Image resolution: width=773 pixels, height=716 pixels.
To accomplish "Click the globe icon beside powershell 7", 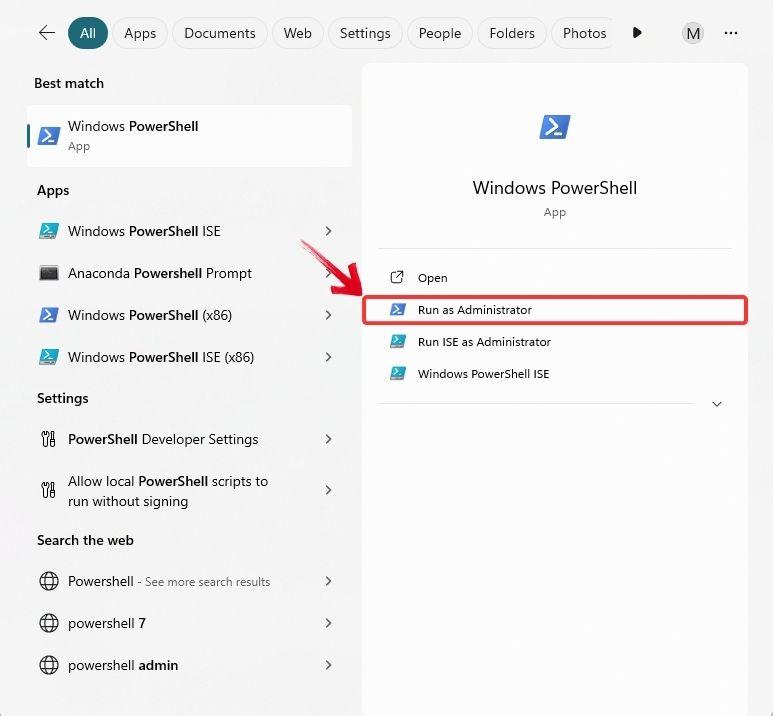I will 49,623.
